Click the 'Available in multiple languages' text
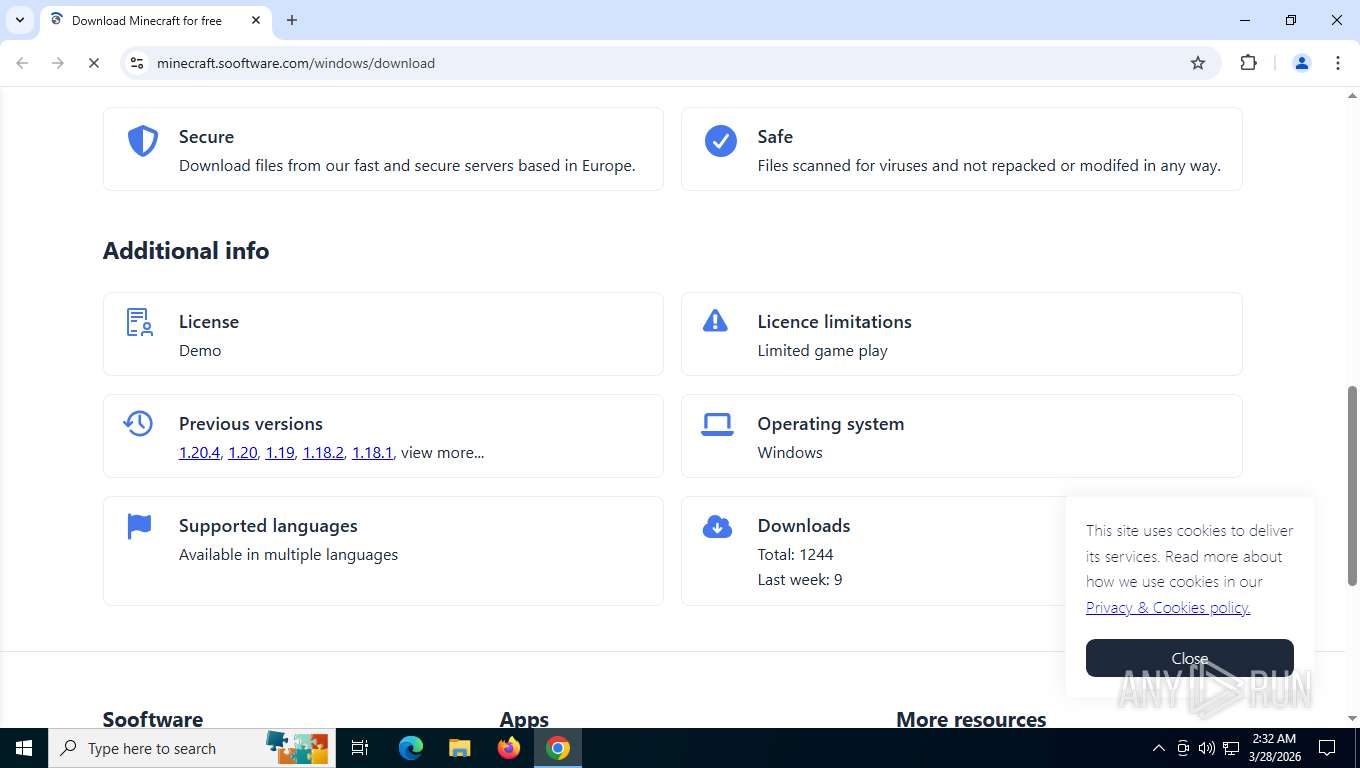Screen dimensions: 1360x768 288,555
